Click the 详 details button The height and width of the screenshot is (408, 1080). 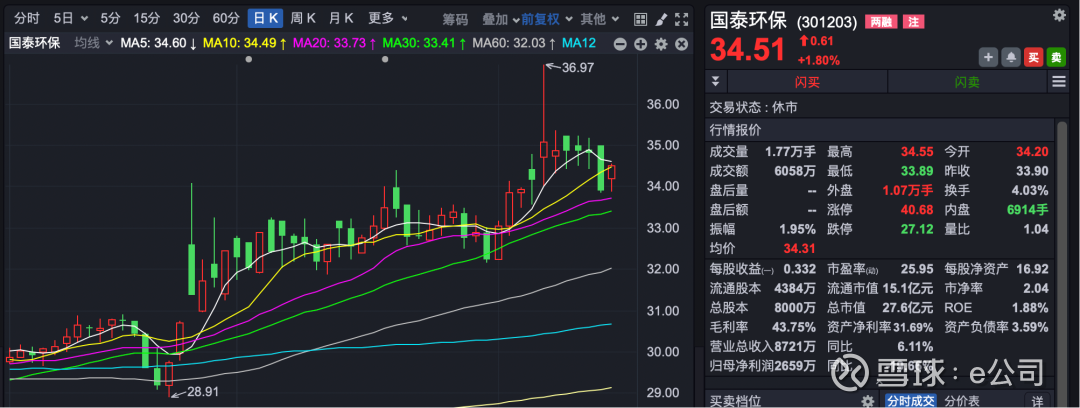[x=1037, y=400]
